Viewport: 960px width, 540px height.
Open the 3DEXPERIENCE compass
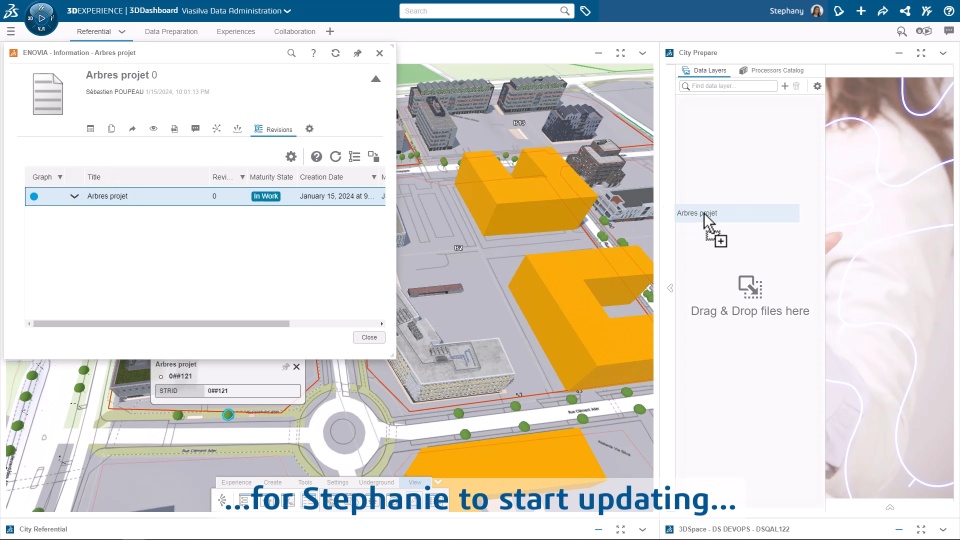click(42, 18)
